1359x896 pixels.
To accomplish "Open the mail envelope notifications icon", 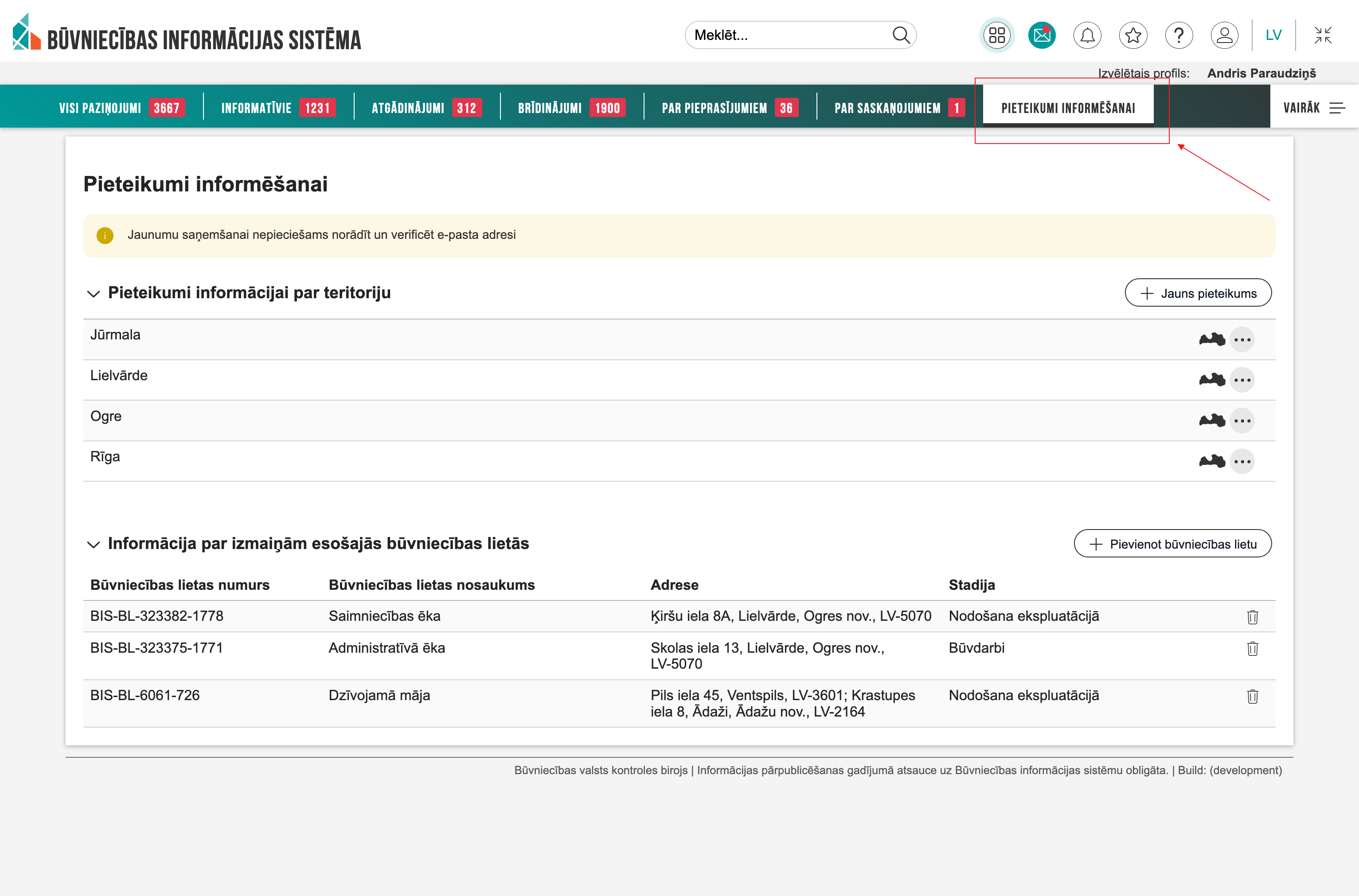I will click(x=1042, y=35).
